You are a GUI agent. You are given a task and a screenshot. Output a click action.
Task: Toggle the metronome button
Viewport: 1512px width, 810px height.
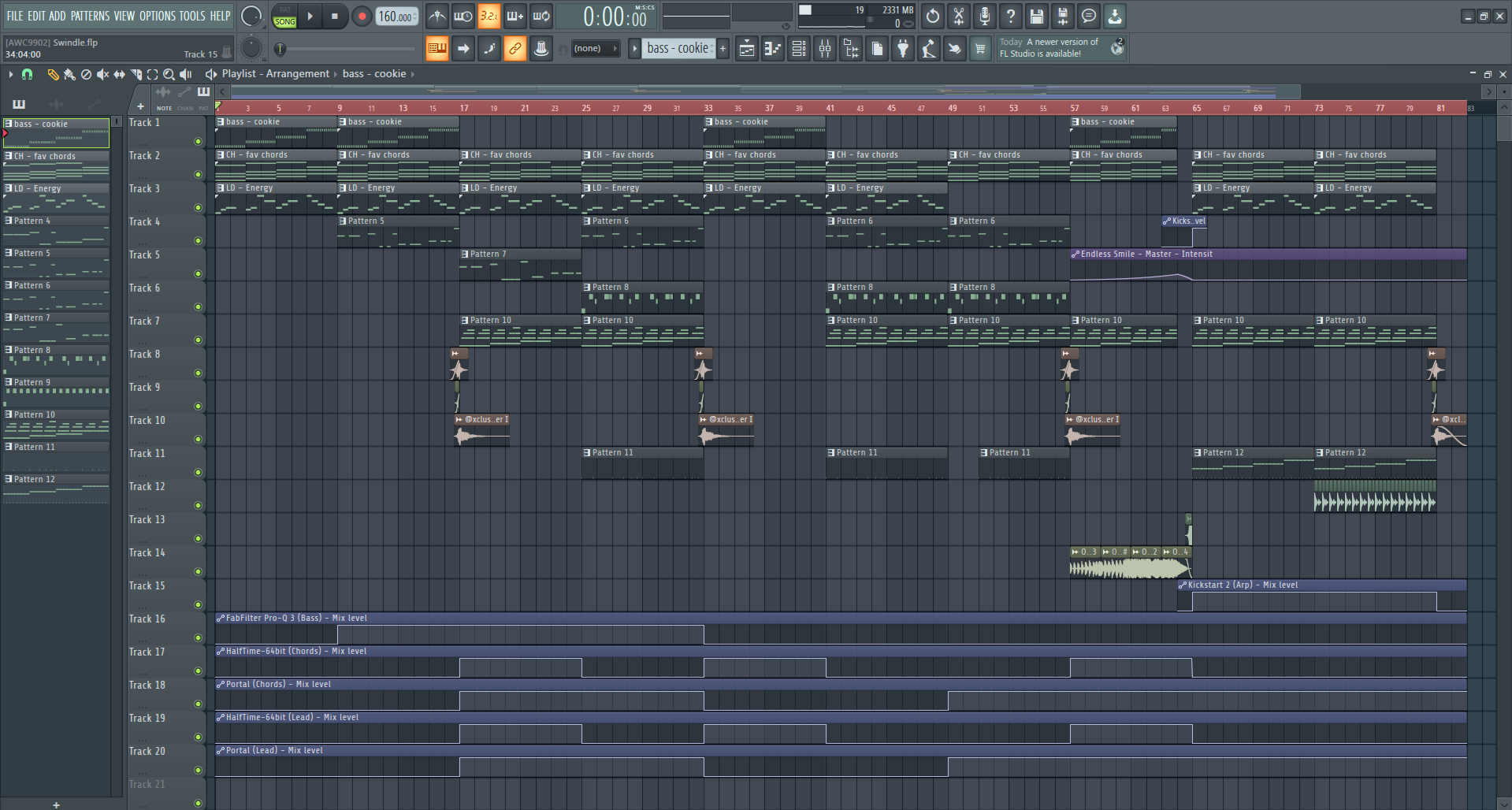coord(437,16)
